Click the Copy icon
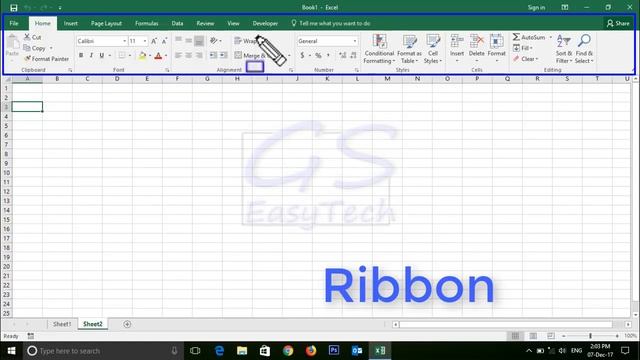 click(x=27, y=48)
